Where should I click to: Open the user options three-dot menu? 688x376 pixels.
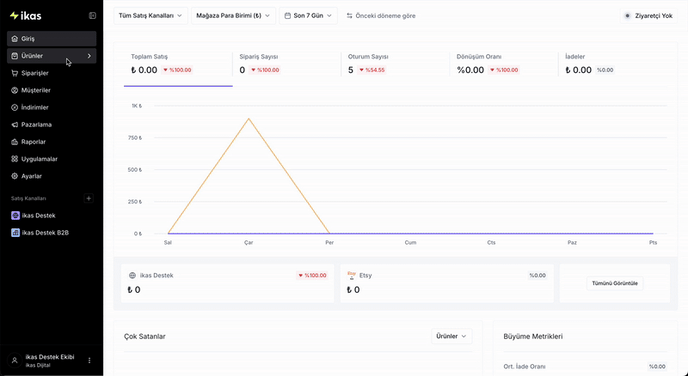click(90, 360)
